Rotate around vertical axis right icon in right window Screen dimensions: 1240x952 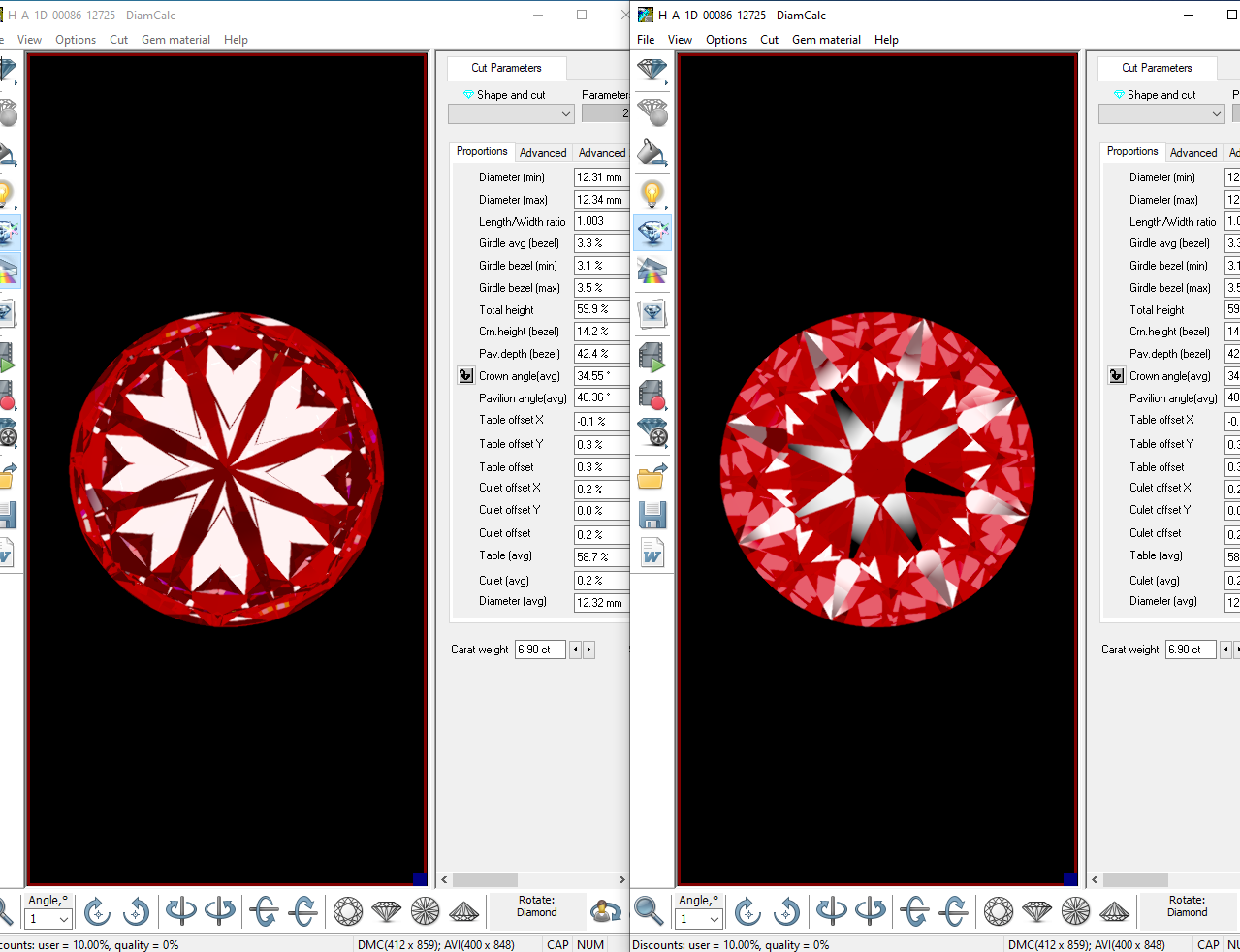pos(871,911)
